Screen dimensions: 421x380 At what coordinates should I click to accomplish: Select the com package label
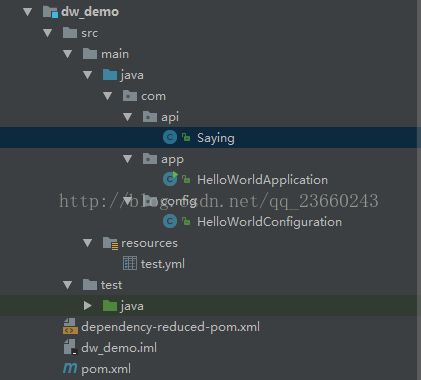click(x=153, y=96)
